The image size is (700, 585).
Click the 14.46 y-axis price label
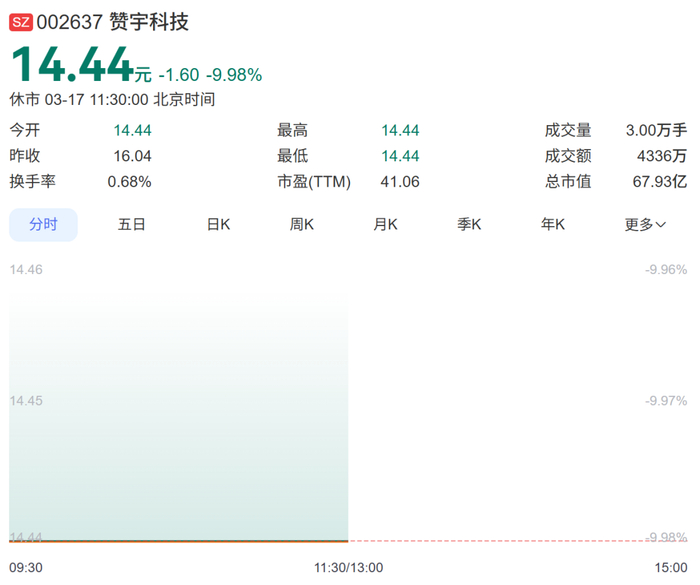pyautogui.click(x=26, y=270)
